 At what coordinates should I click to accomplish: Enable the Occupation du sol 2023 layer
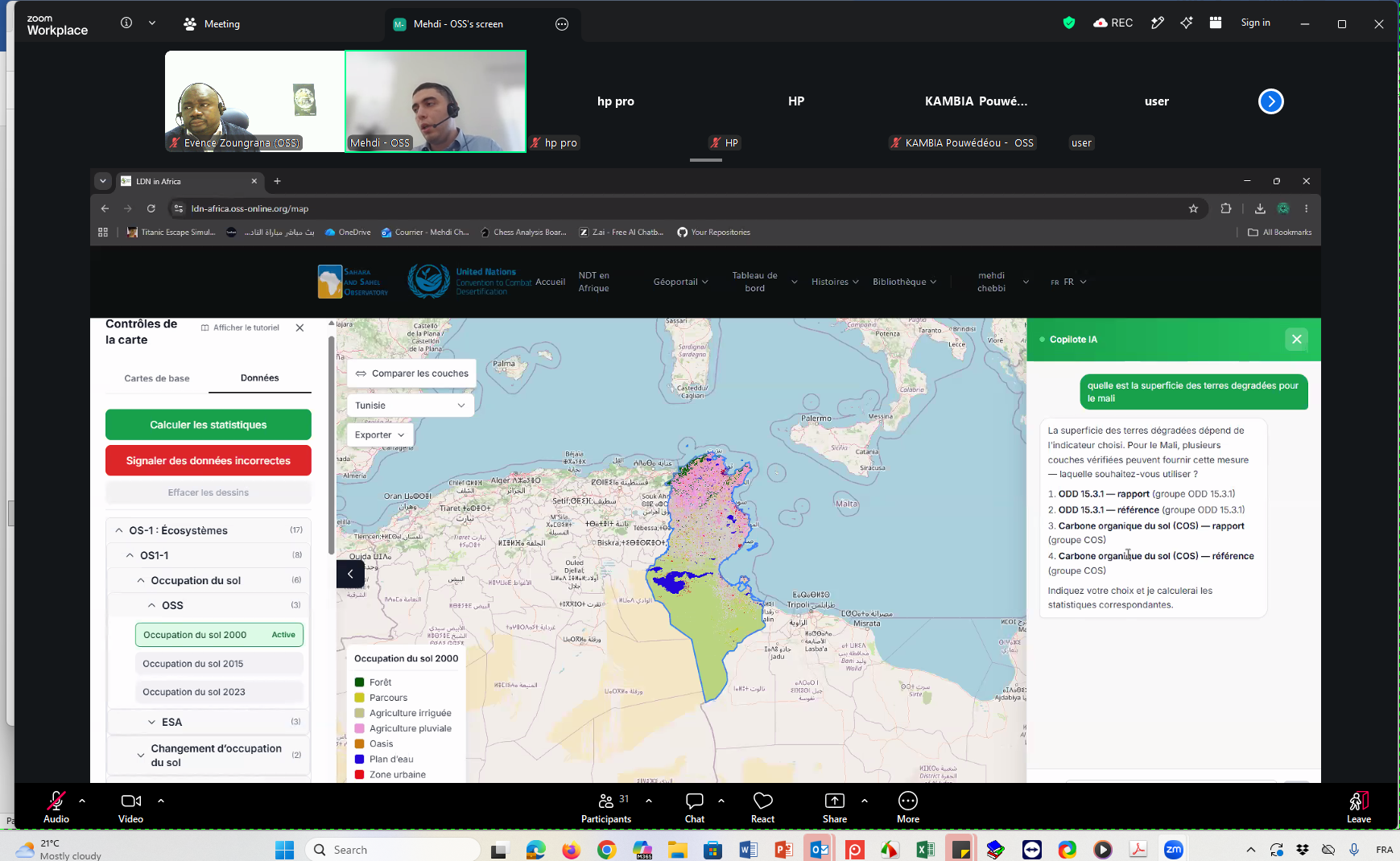point(219,692)
